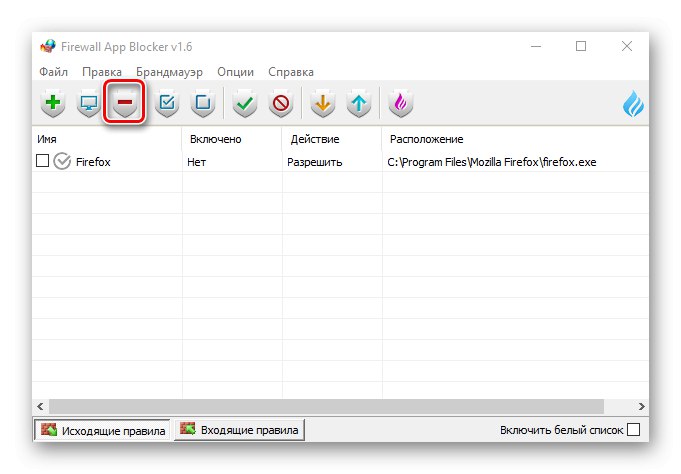
Task: Click the horizontal scrollbar right arrow
Action: [x=641, y=407]
